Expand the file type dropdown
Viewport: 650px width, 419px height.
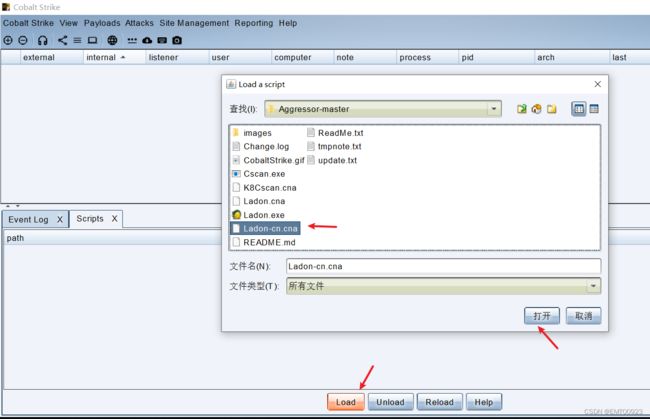[x=593, y=286]
